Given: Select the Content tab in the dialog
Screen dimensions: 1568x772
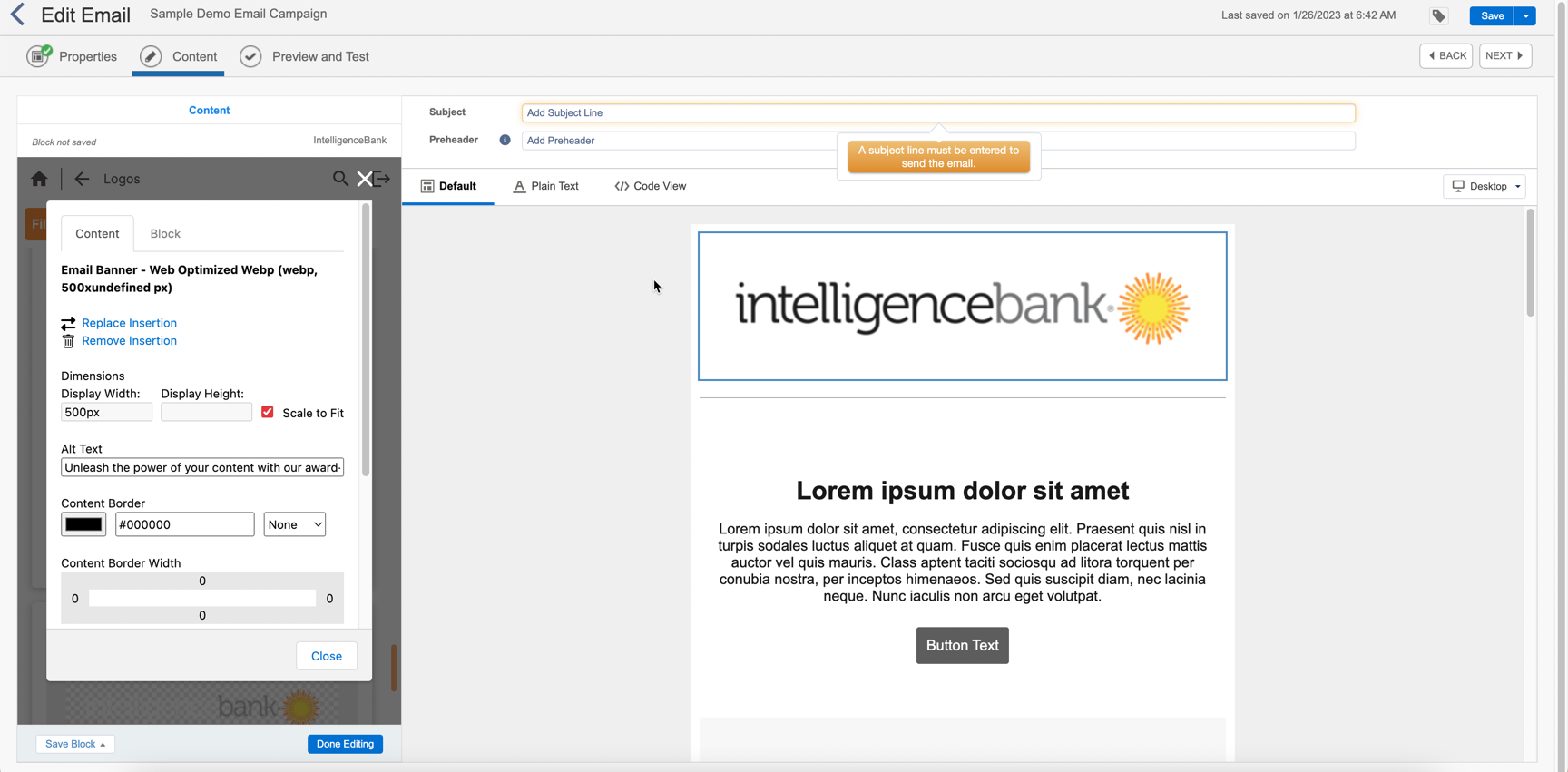Looking at the screenshot, I should pos(97,233).
